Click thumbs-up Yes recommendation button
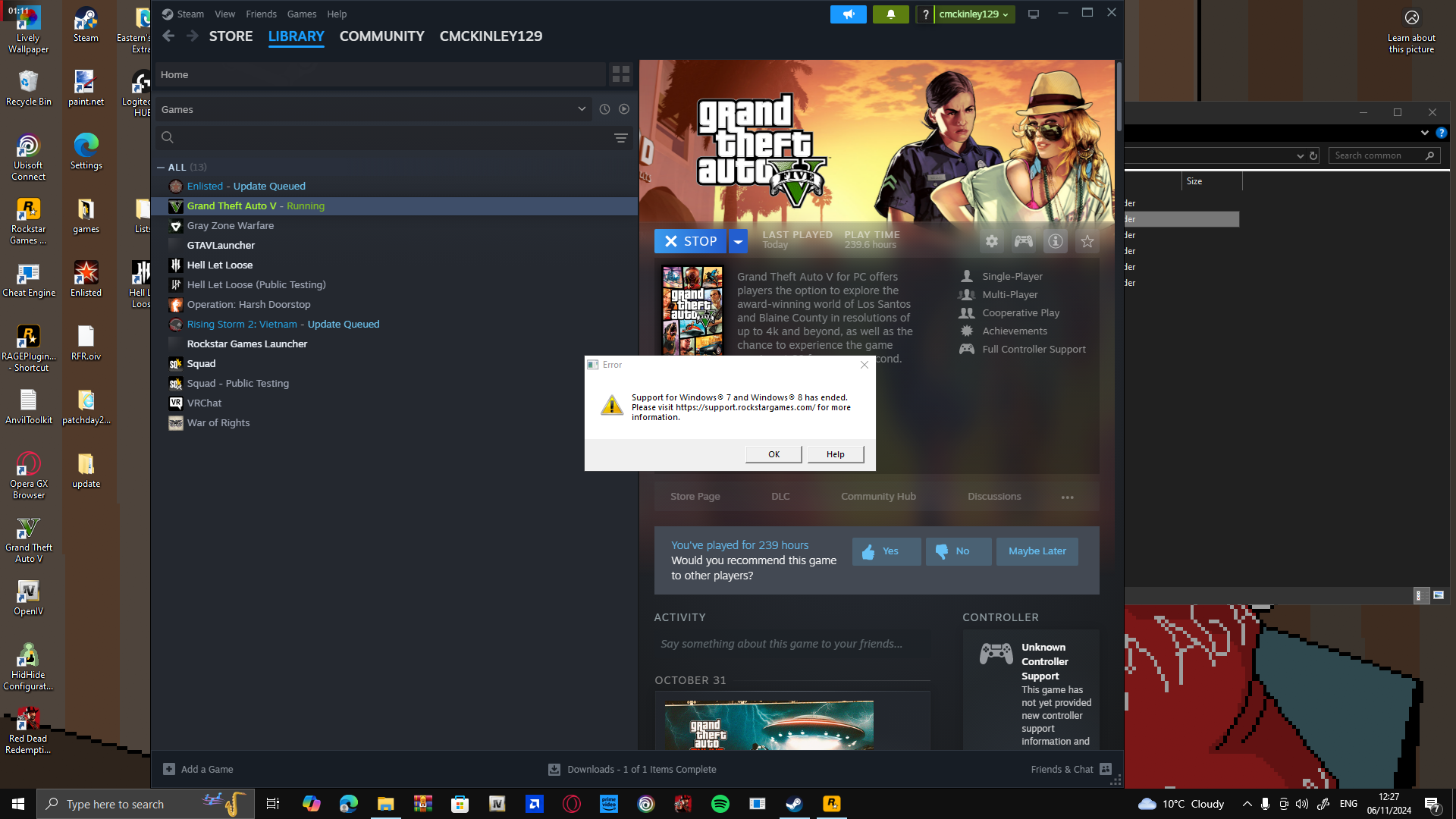Viewport: 1456px width, 819px height. point(886,551)
